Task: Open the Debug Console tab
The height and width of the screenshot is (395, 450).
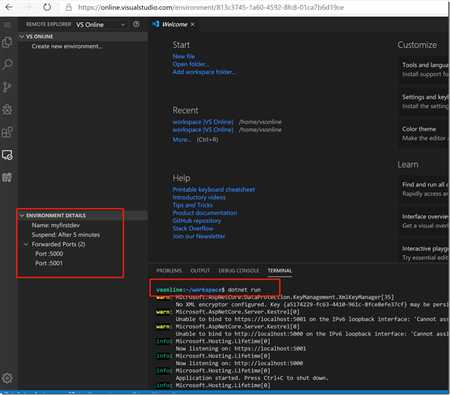Action: pyautogui.click(x=238, y=270)
